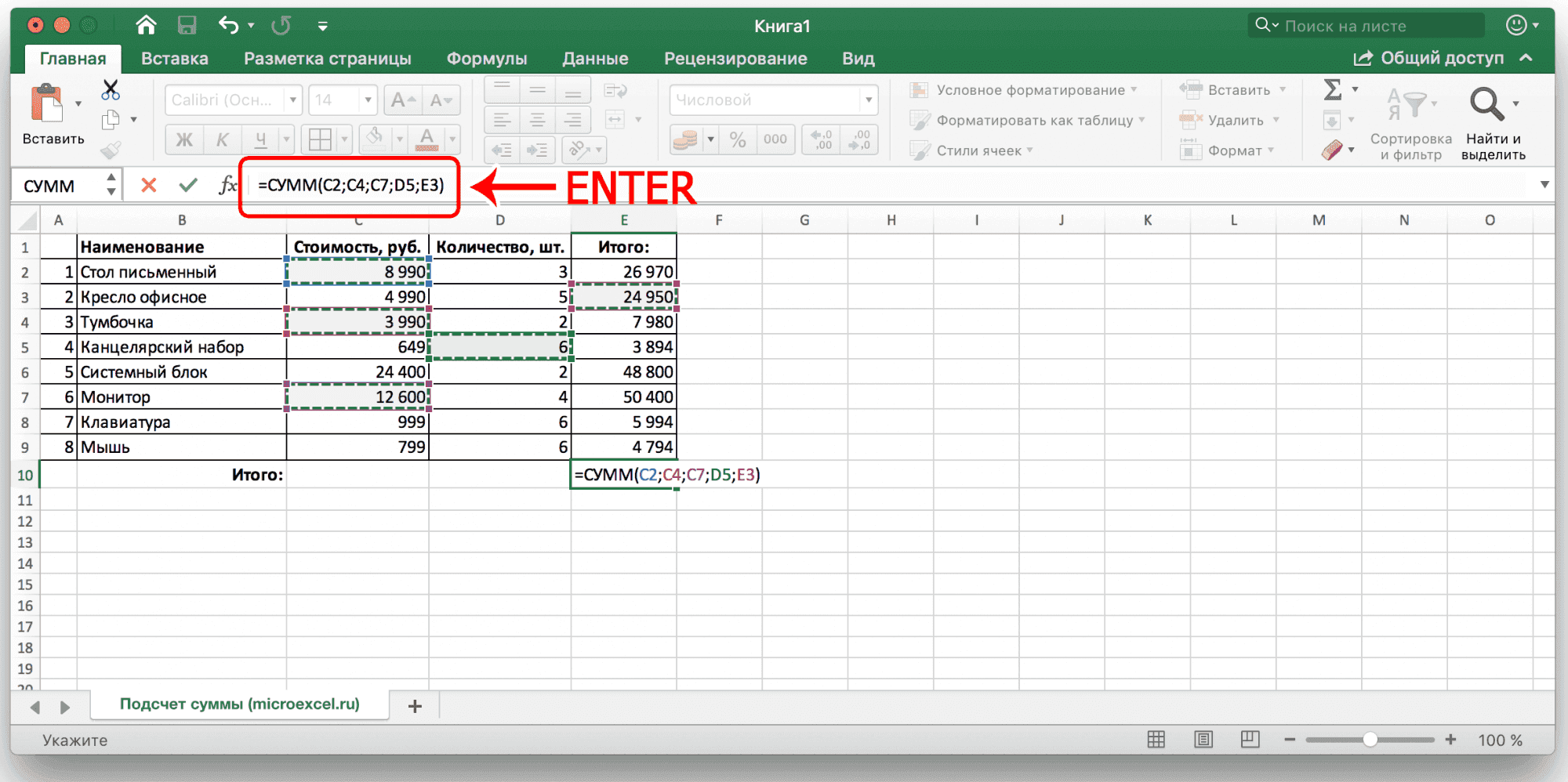The image size is (1568, 782).
Task: Open the font name dropdown
Action: point(292,100)
